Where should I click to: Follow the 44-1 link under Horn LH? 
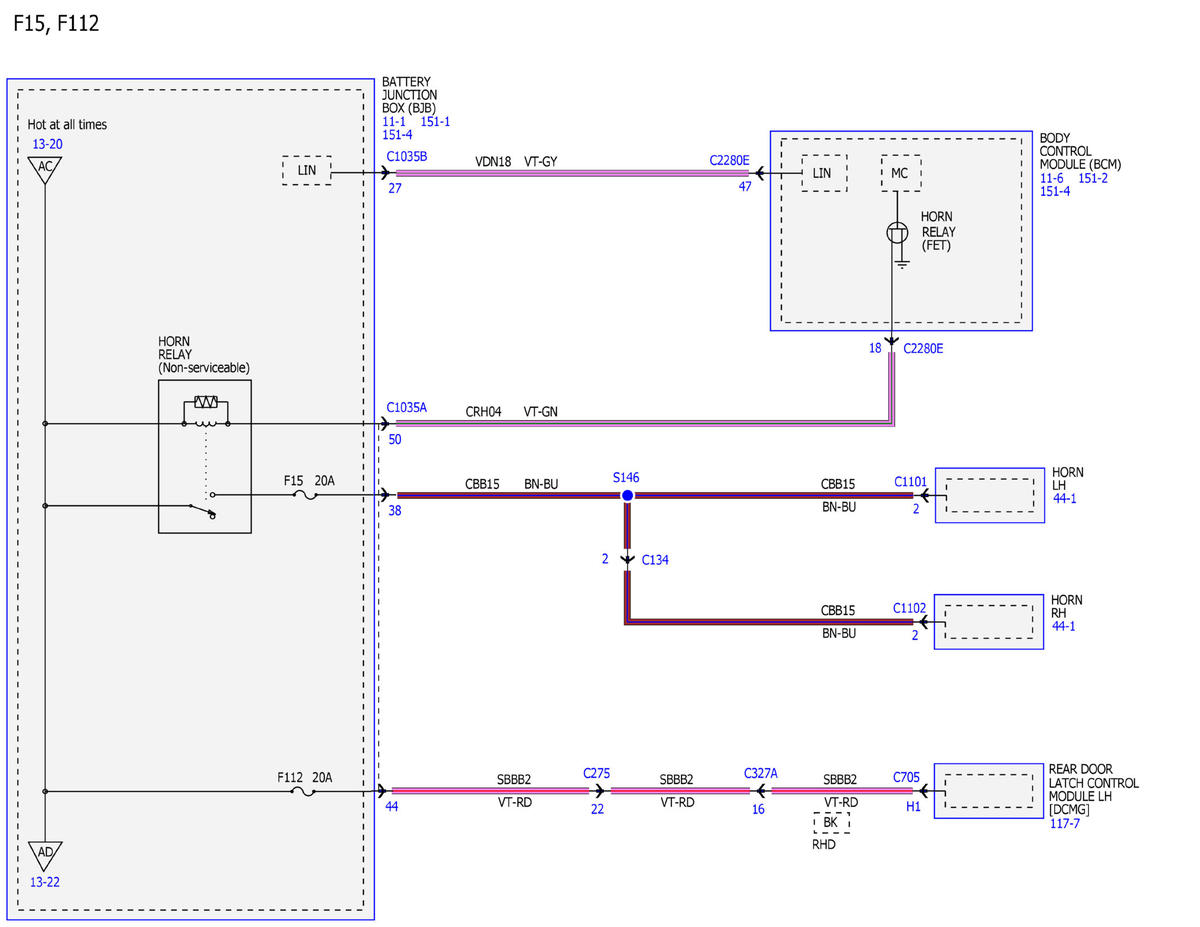(x=1064, y=497)
